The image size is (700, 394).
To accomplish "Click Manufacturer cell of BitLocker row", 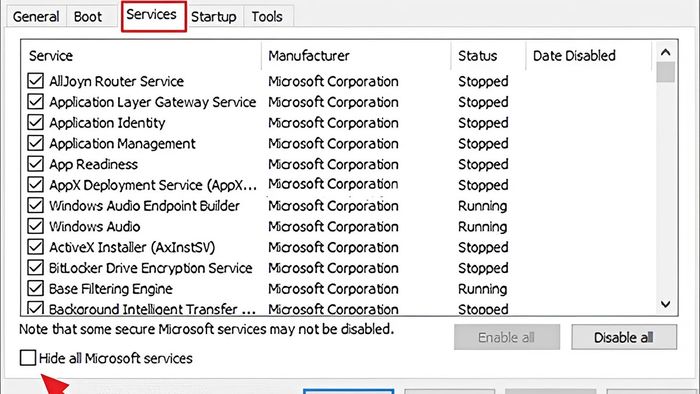I will 333,268.
